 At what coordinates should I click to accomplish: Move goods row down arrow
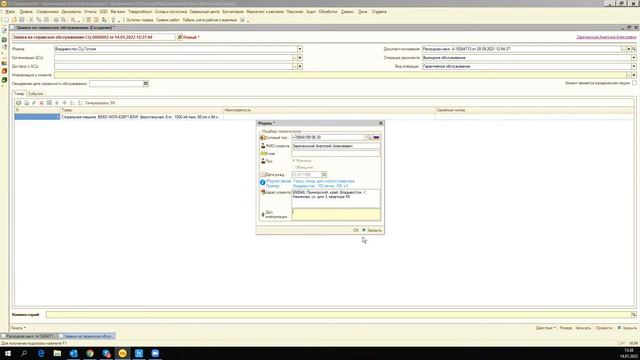point(64,103)
